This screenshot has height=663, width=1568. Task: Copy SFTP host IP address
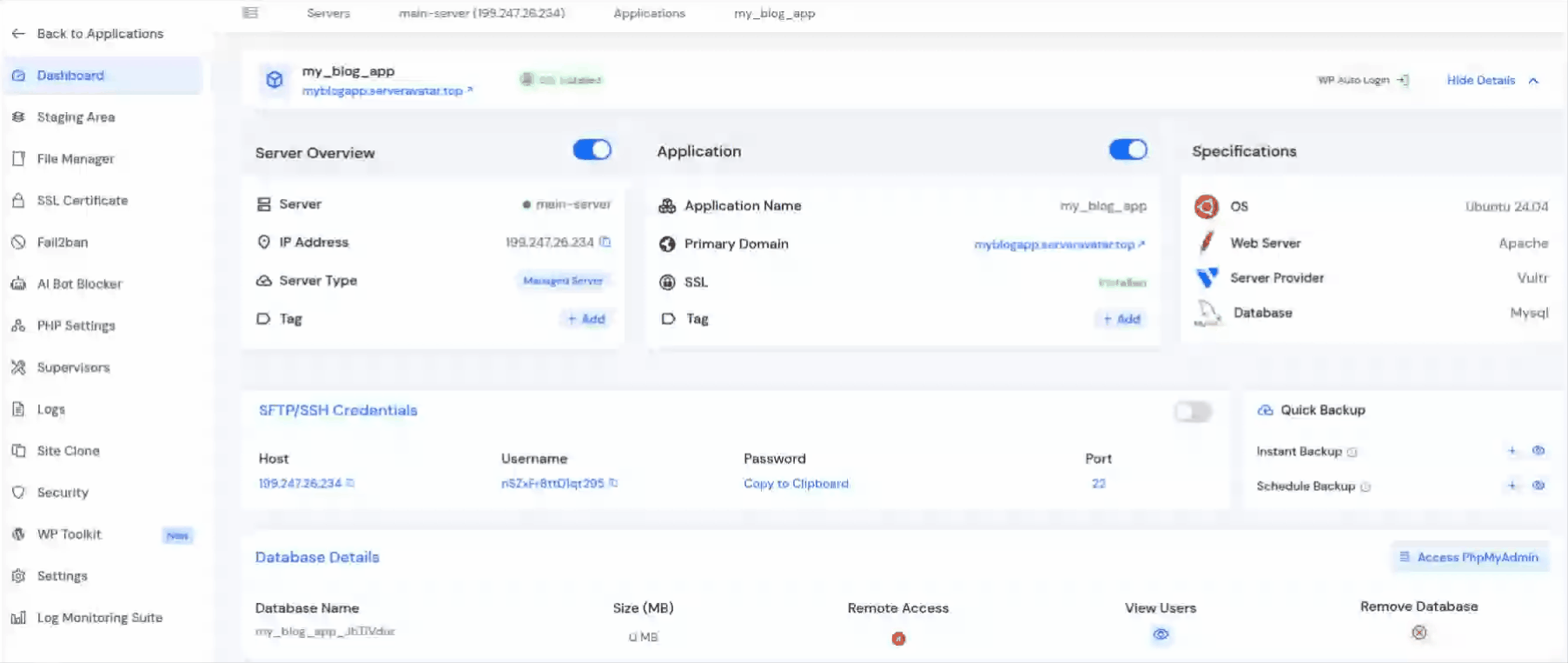[x=350, y=483]
